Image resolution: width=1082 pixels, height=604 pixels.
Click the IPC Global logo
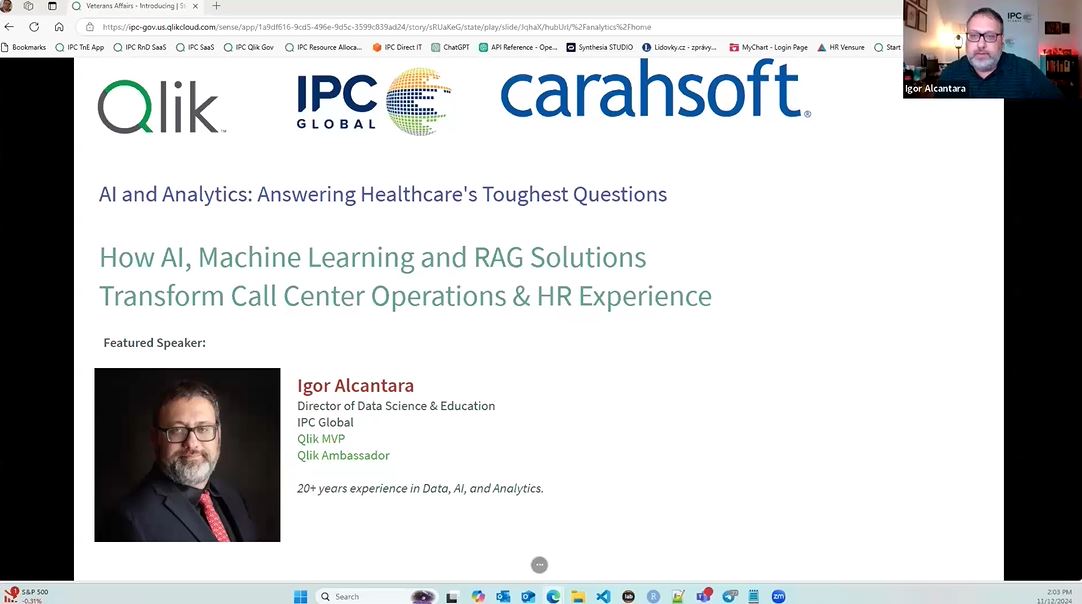click(x=373, y=101)
